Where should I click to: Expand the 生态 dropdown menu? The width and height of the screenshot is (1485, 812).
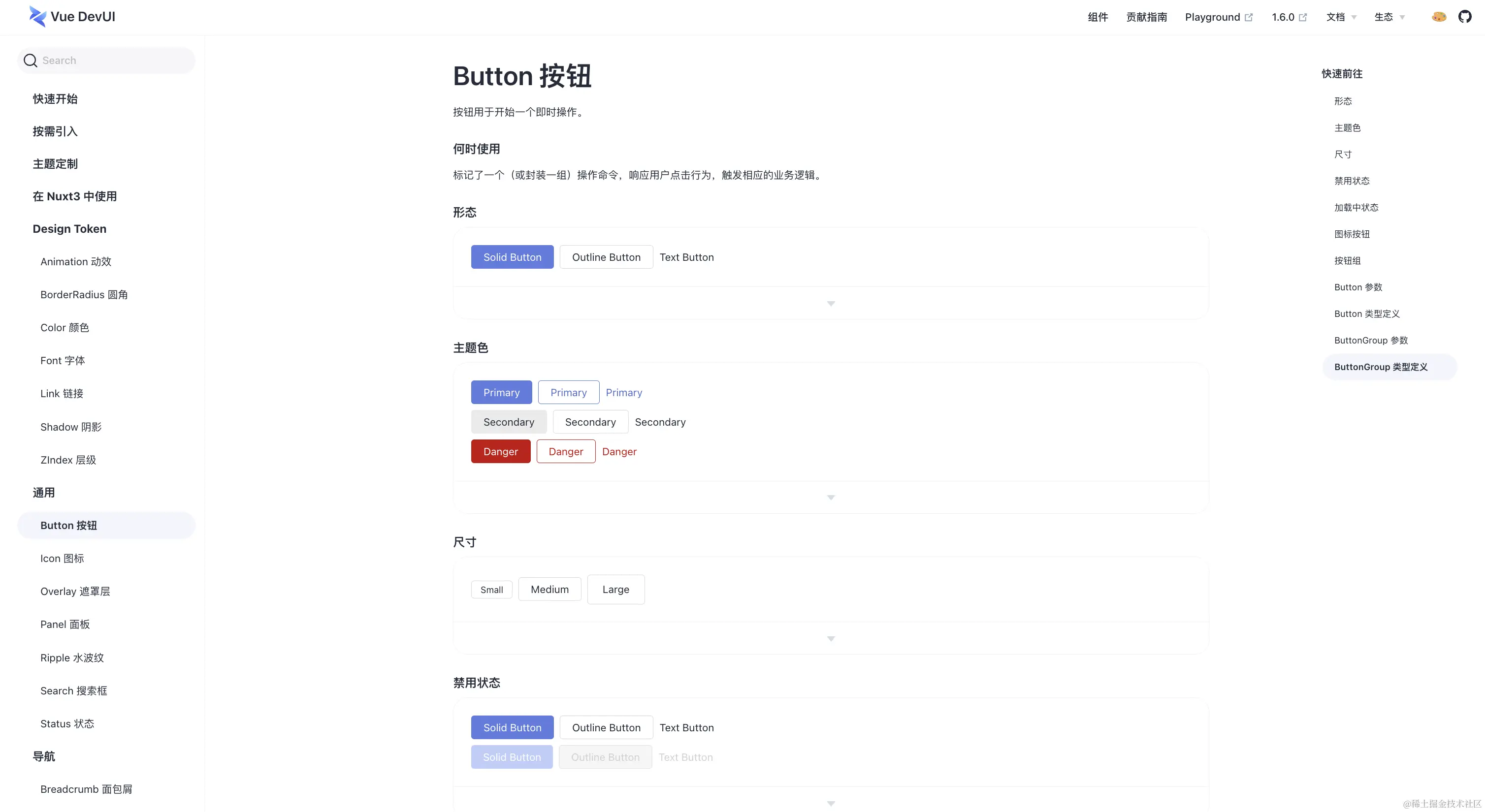1390,17
